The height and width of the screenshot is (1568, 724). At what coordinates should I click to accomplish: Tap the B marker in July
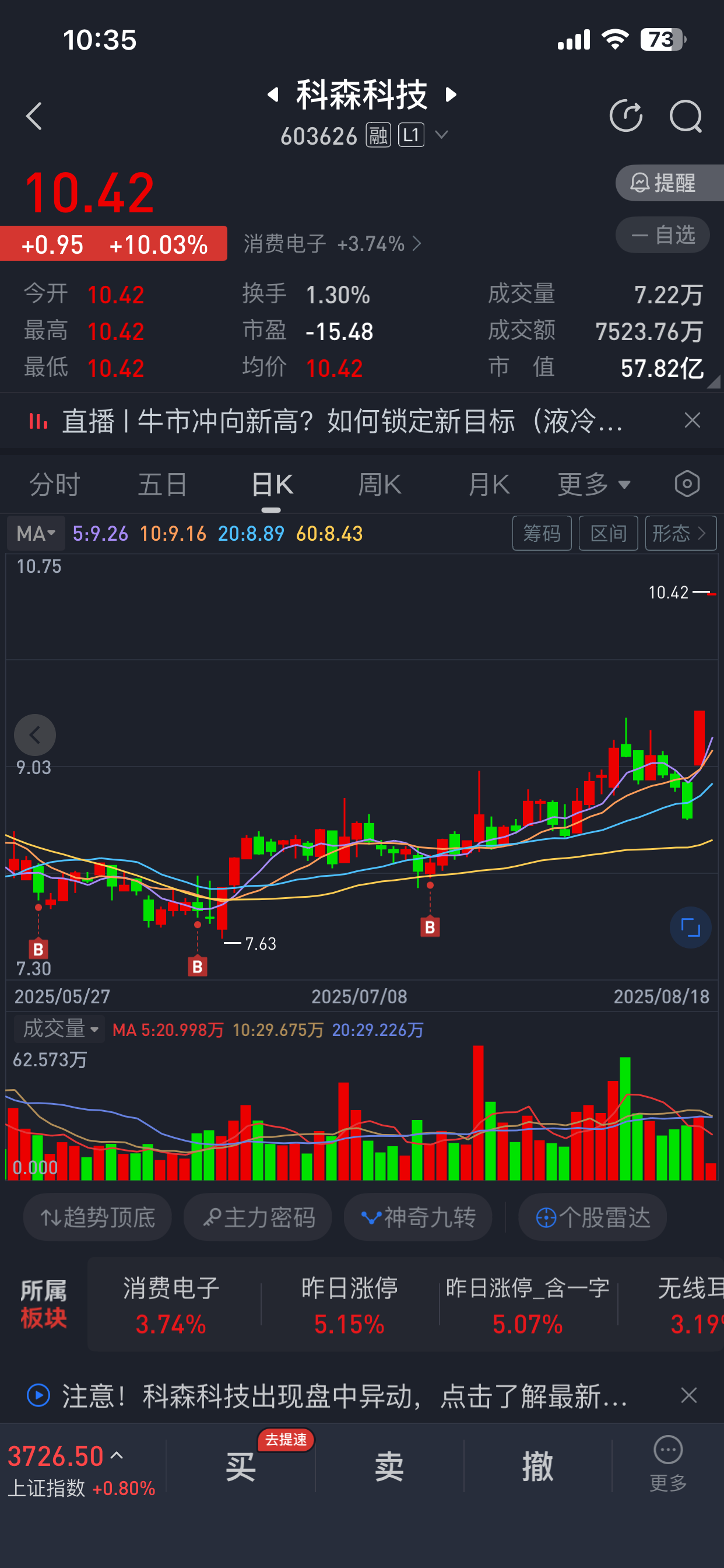430,927
